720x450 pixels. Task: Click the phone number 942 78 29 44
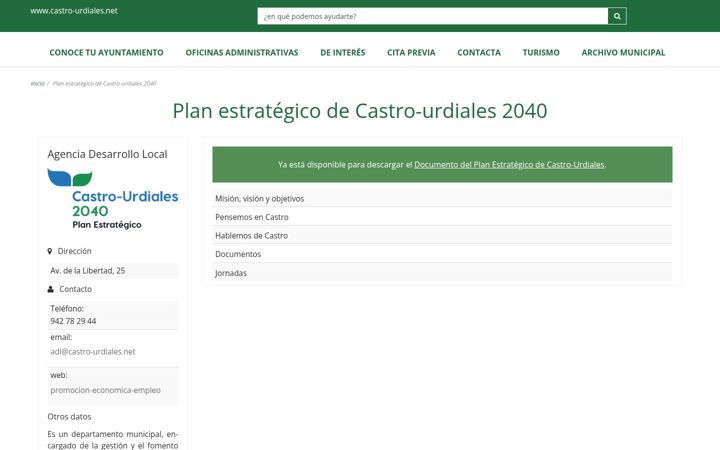click(x=73, y=321)
